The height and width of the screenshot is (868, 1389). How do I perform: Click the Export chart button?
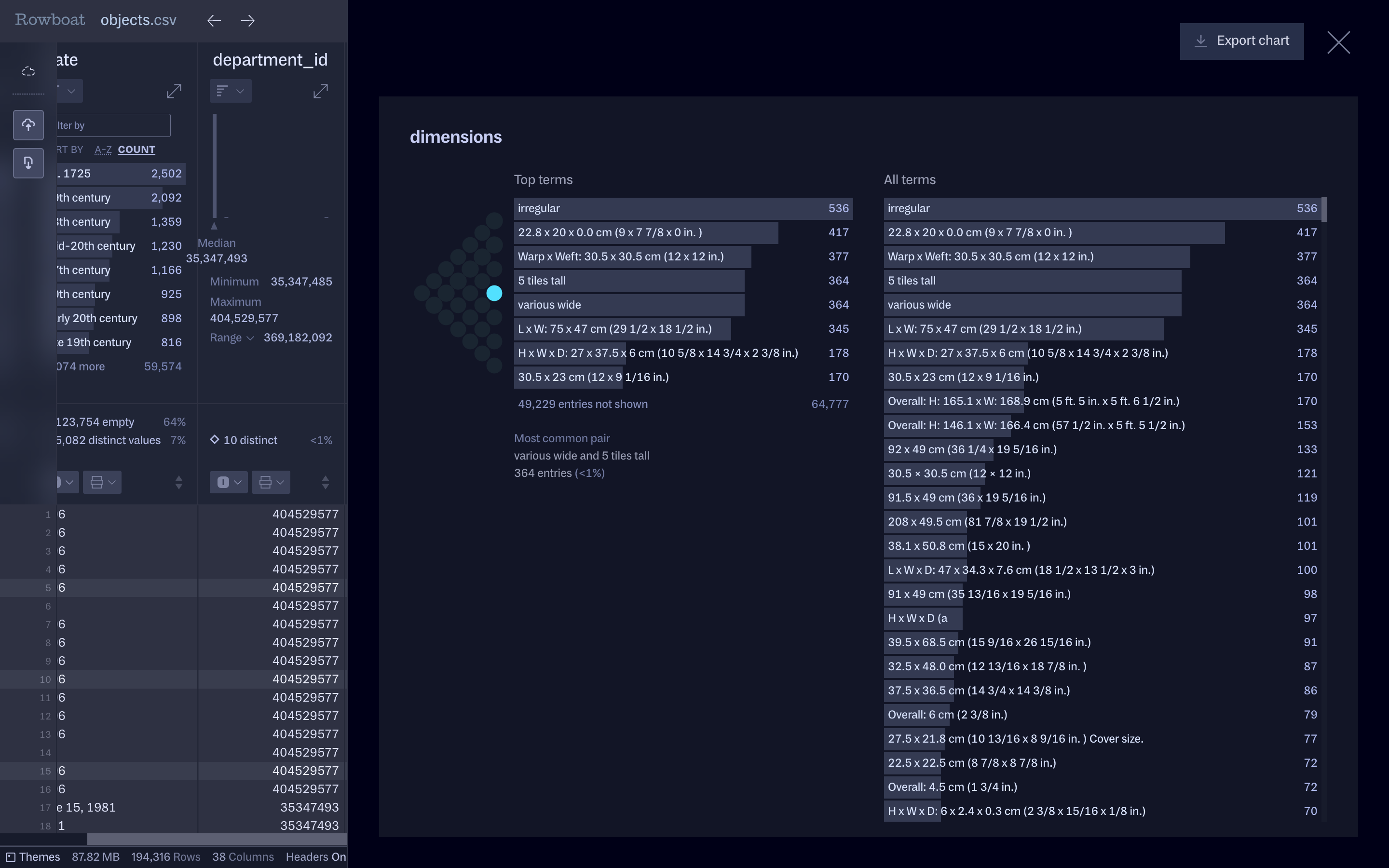1241,41
